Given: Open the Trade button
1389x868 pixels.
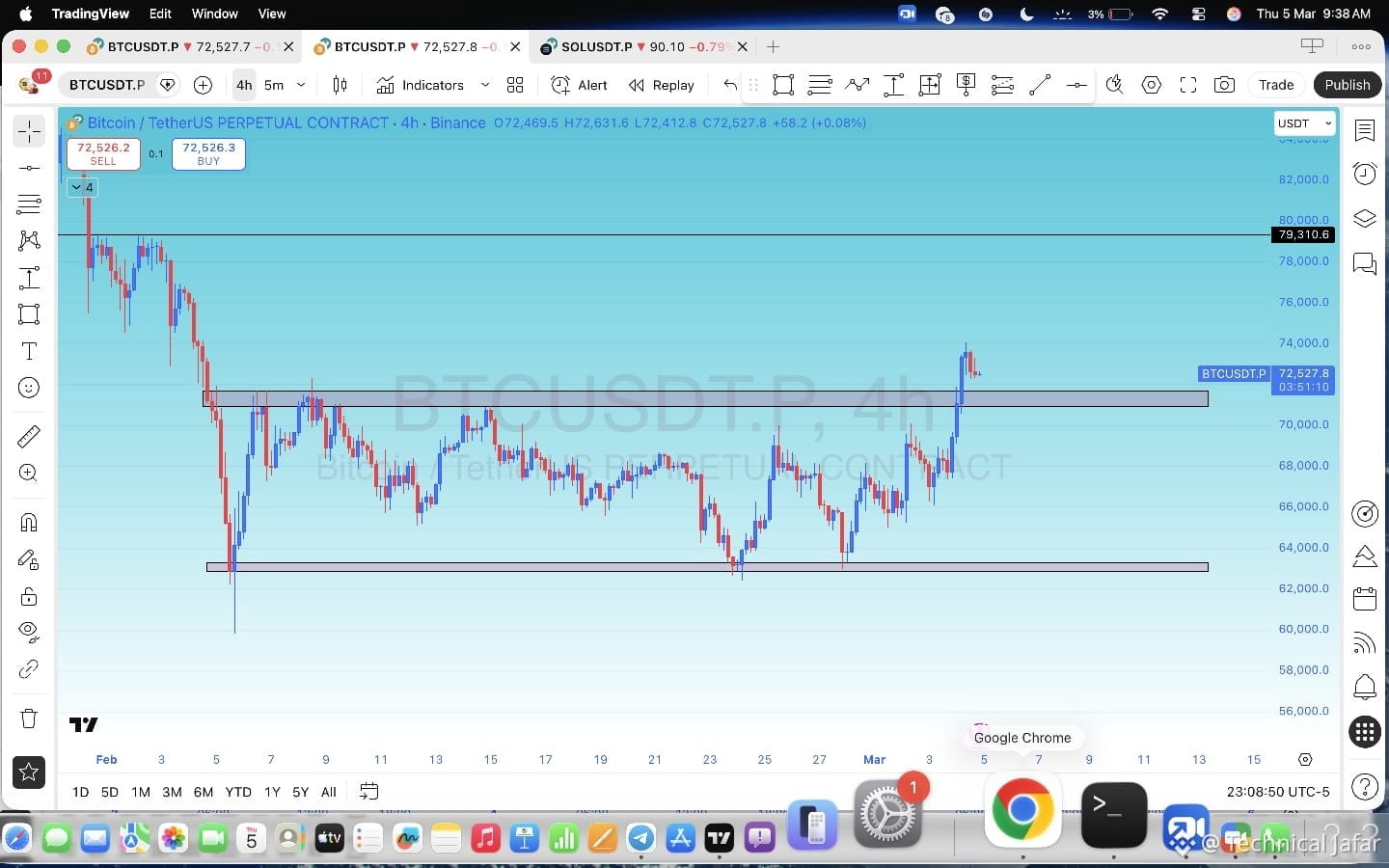Looking at the screenshot, I should click(x=1275, y=85).
